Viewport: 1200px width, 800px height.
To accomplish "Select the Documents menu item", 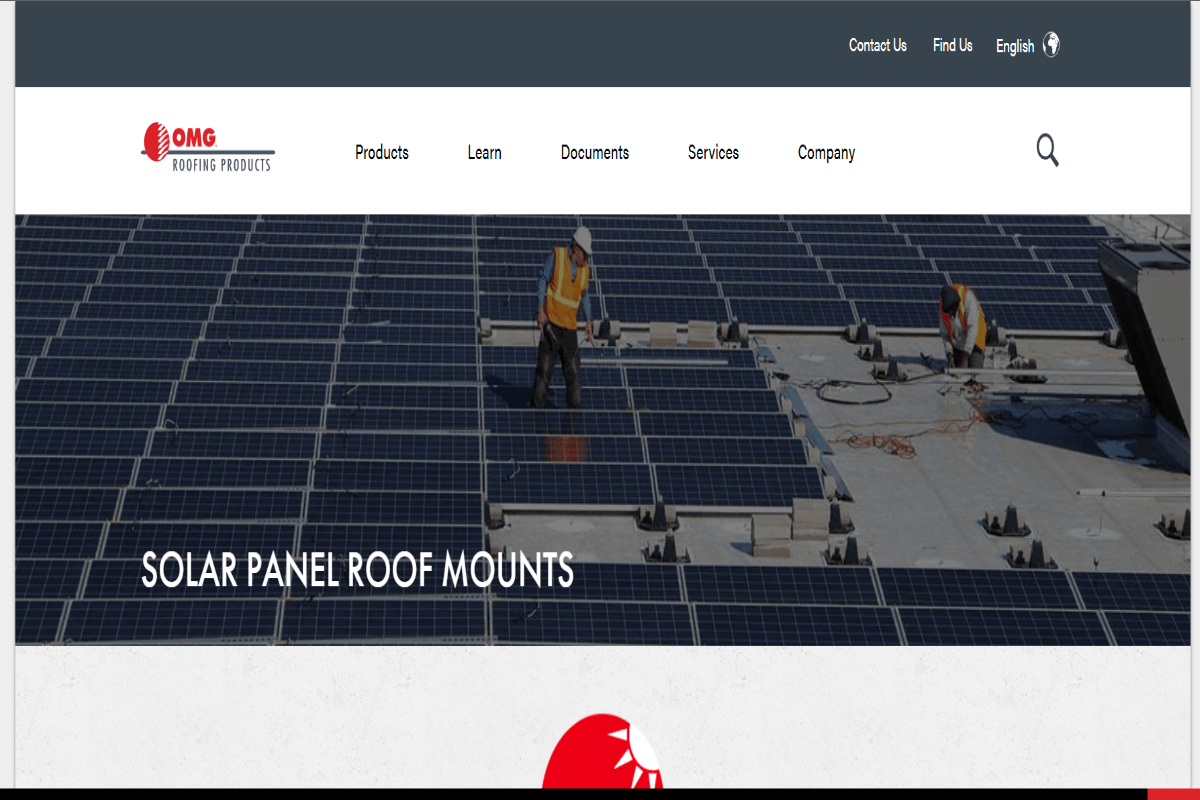I will click(x=594, y=152).
